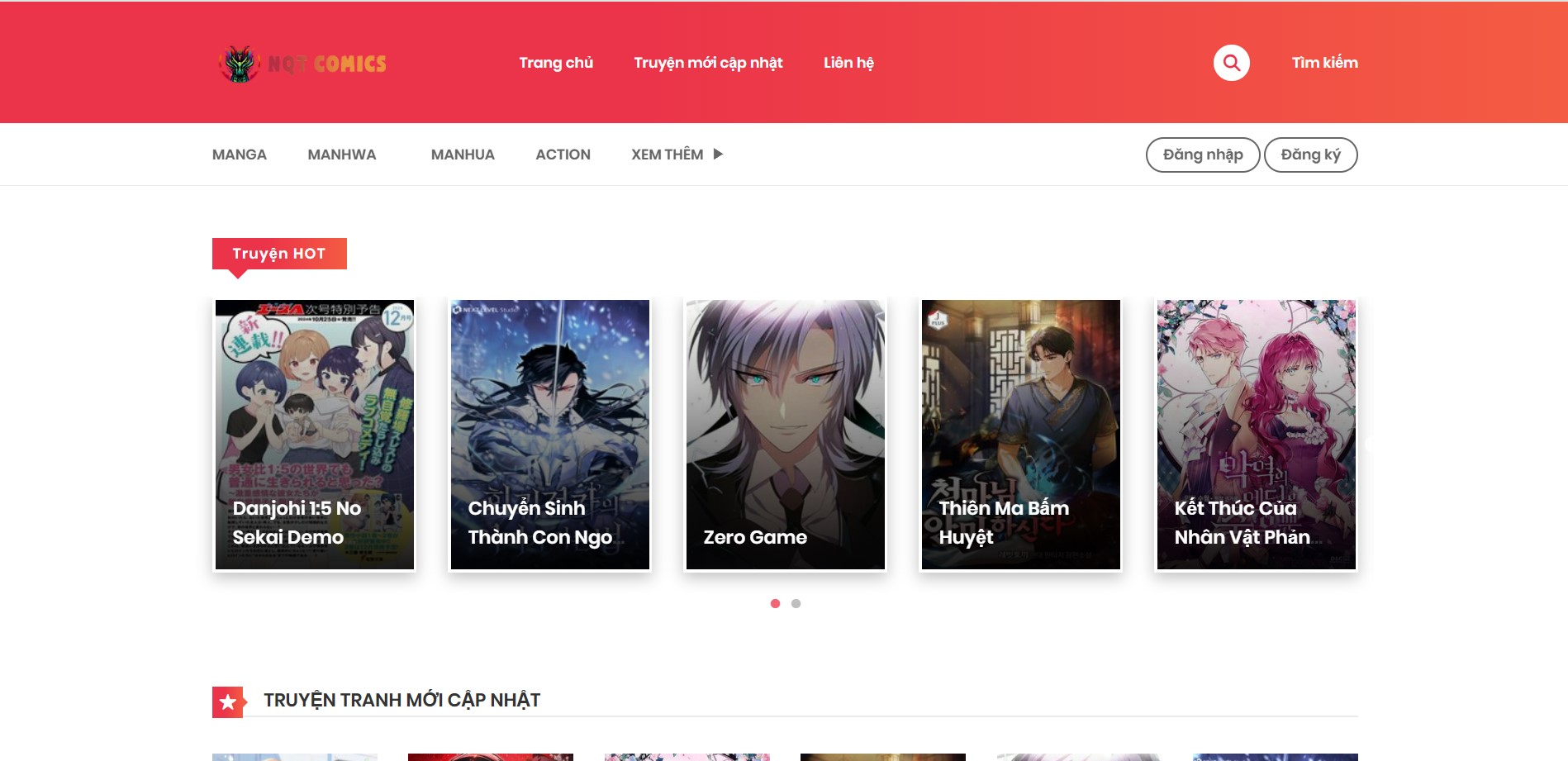This screenshot has height=761, width=1568.
Task: Browse the ACTION genre link
Action: [x=563, y=155]
